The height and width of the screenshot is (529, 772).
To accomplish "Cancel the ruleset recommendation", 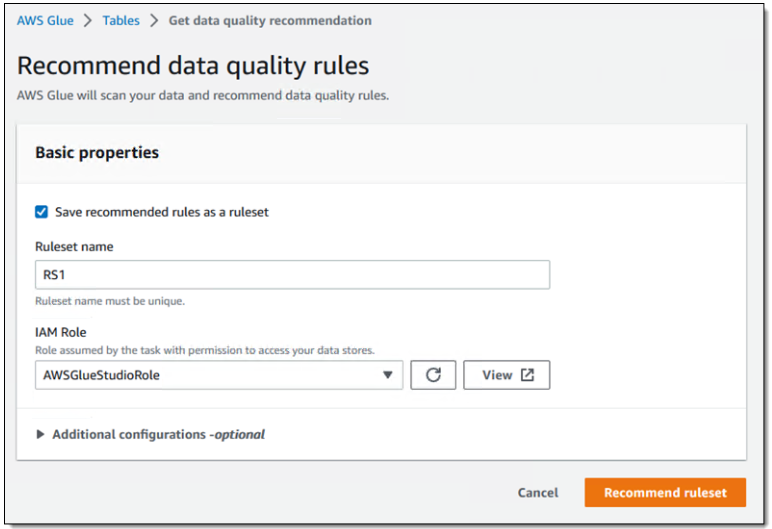I will [x=538, y=493].
